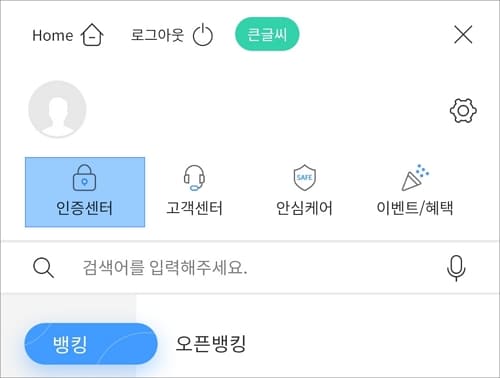Image resolution: width=500 pixels, height=378 pixels.
Task: Click the 로그아웃 power icon
Action: 203,35
